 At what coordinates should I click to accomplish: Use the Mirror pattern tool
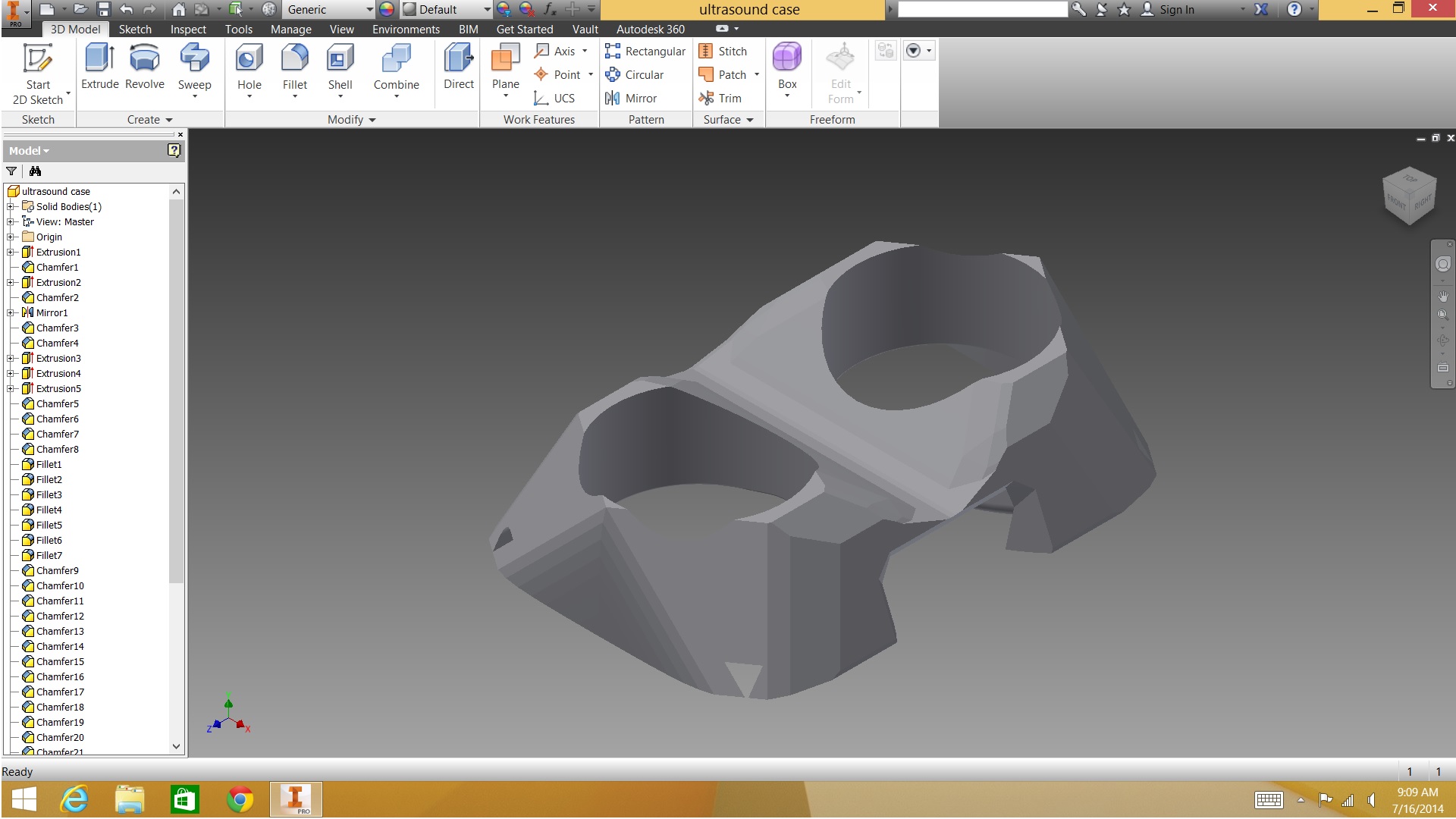pos(631,98)
